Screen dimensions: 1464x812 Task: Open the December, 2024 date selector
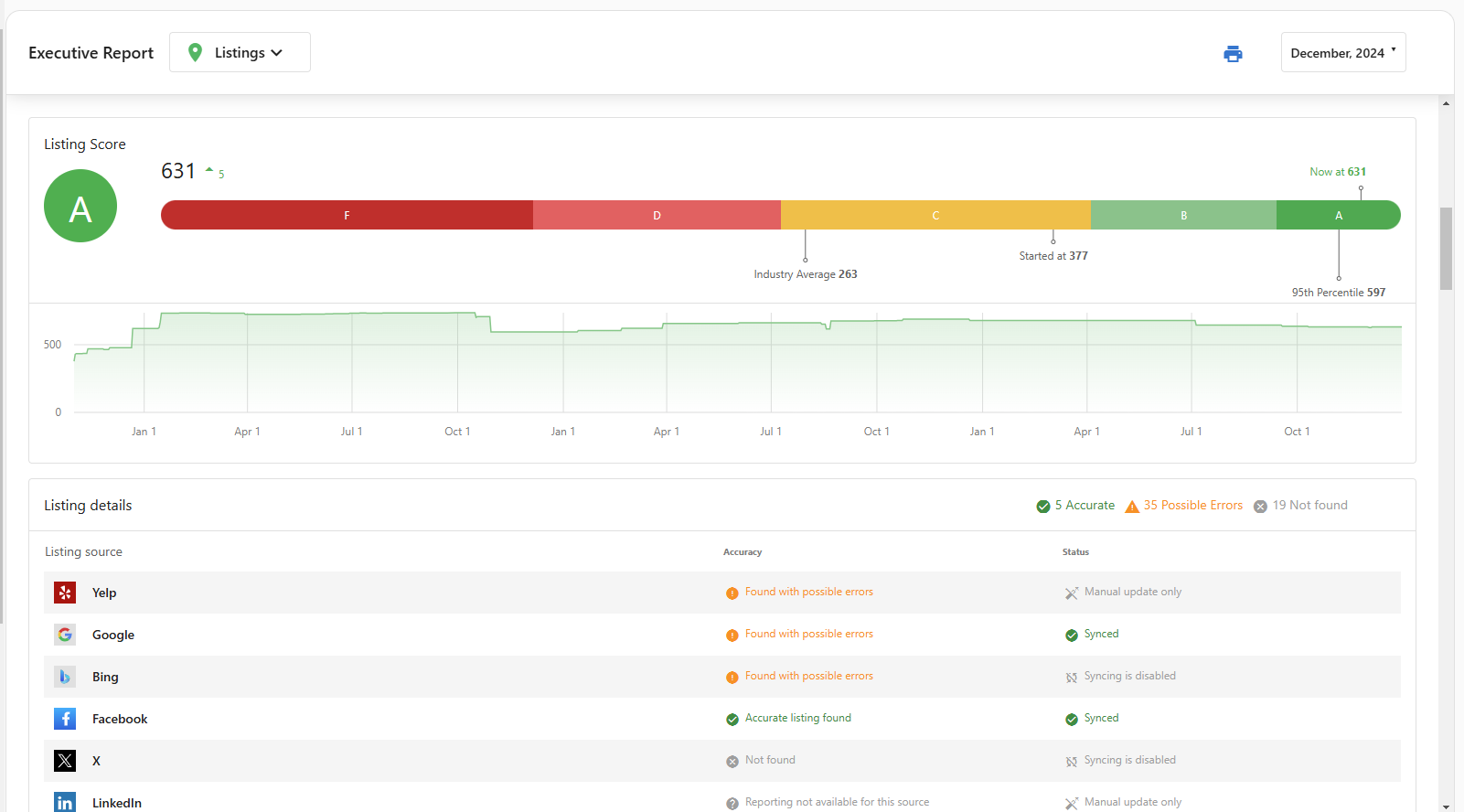(1343, 52)
